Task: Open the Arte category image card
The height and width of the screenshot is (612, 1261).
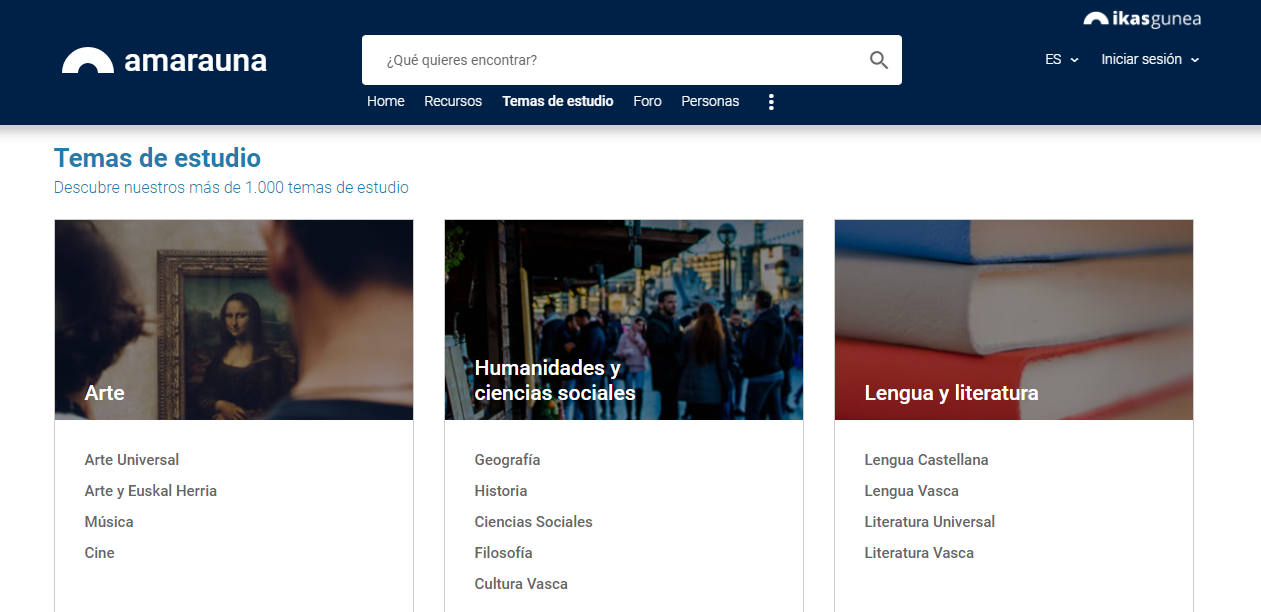Action: pyautogui.click(x=234, y=320)
